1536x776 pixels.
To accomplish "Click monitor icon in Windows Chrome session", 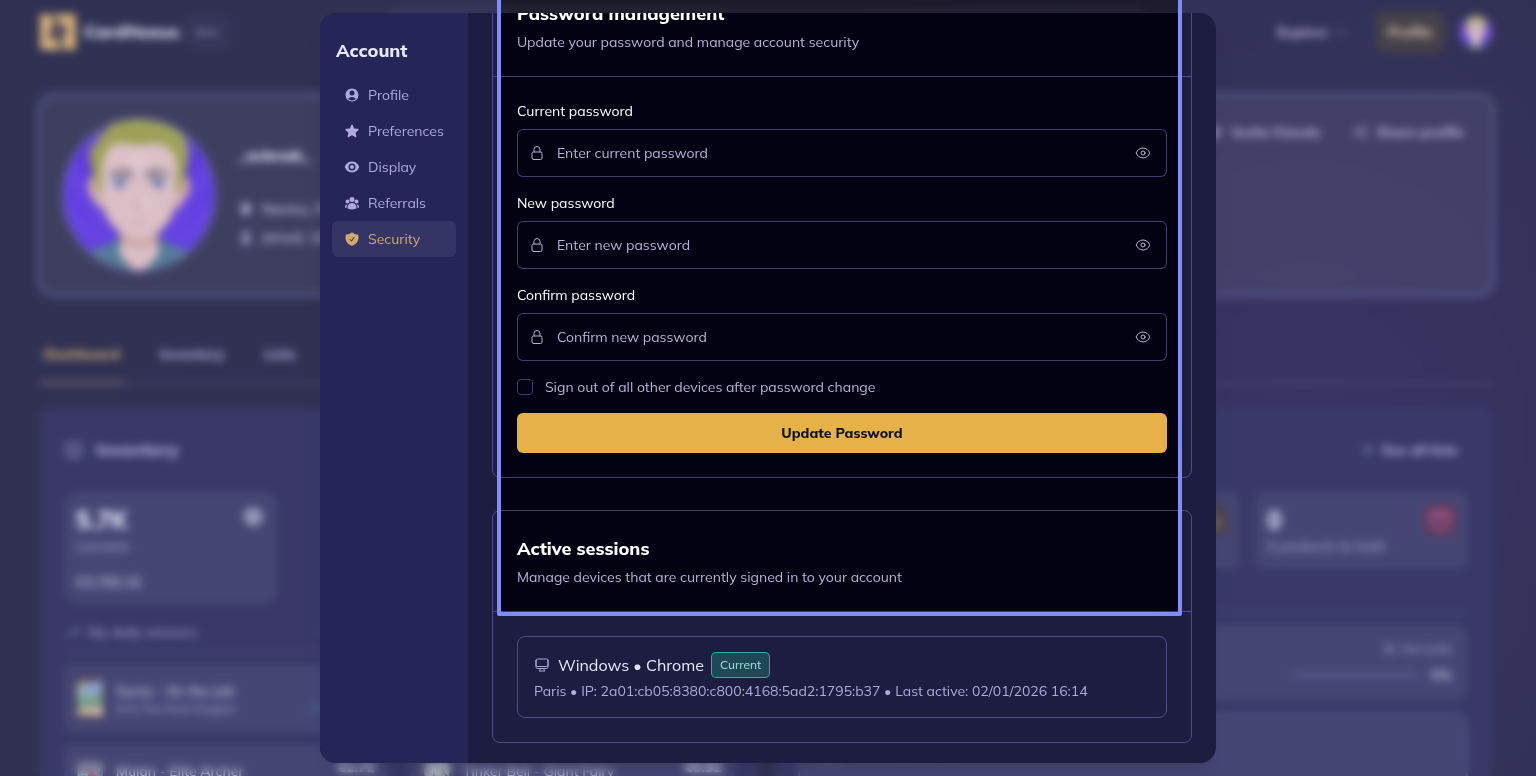I will click(x=542, y=665).
